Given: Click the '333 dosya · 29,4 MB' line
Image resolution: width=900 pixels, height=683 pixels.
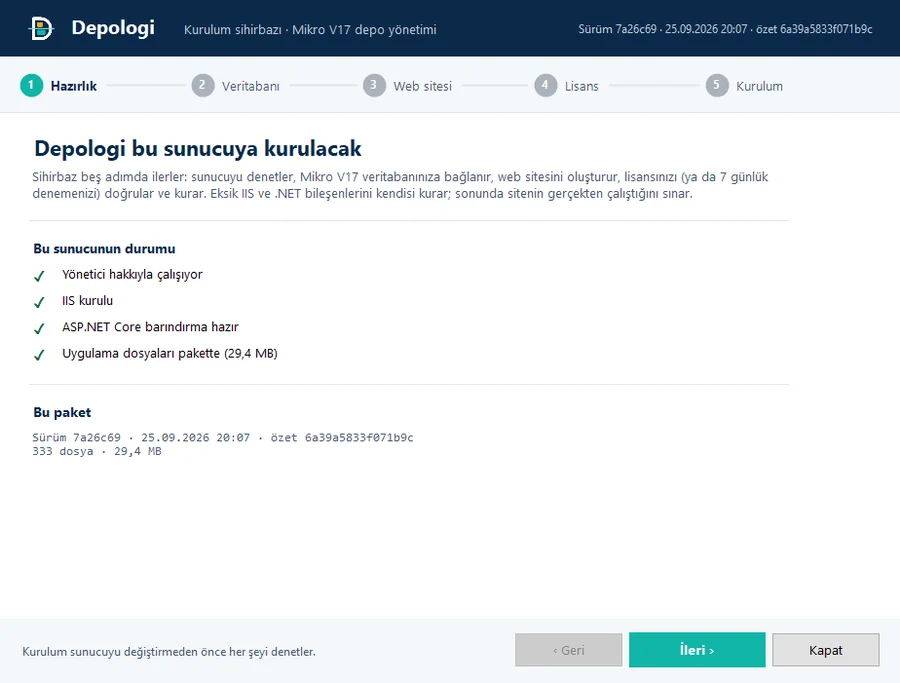Looking at the screenshot, I should (x=97, y=451).
